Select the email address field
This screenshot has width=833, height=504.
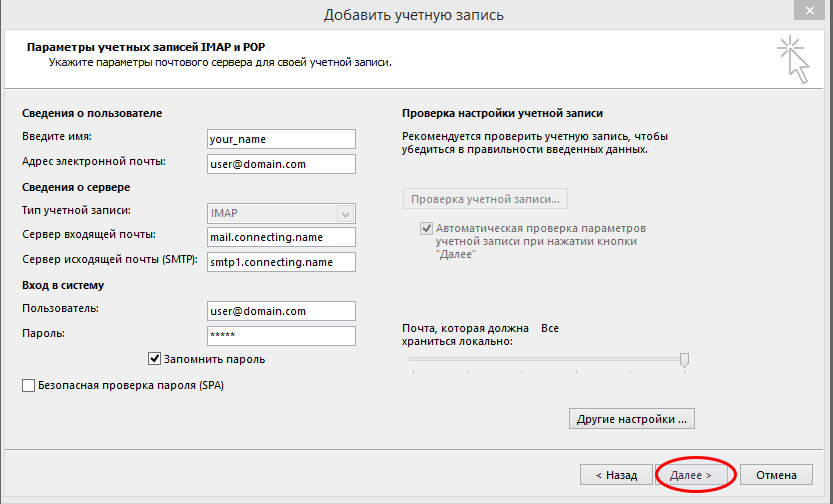[x=280, y=164]
